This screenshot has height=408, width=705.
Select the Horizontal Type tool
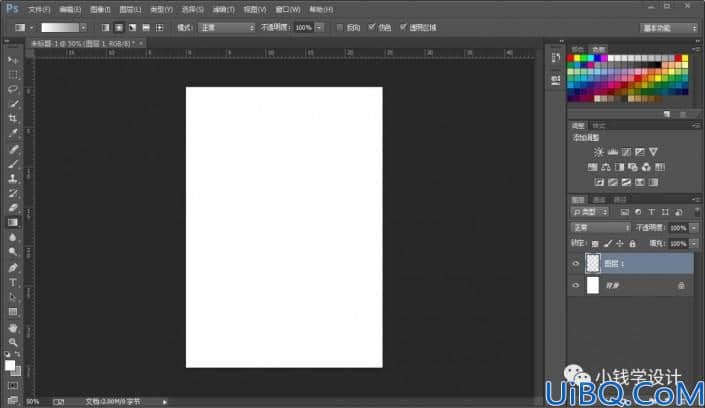[13, 282]
